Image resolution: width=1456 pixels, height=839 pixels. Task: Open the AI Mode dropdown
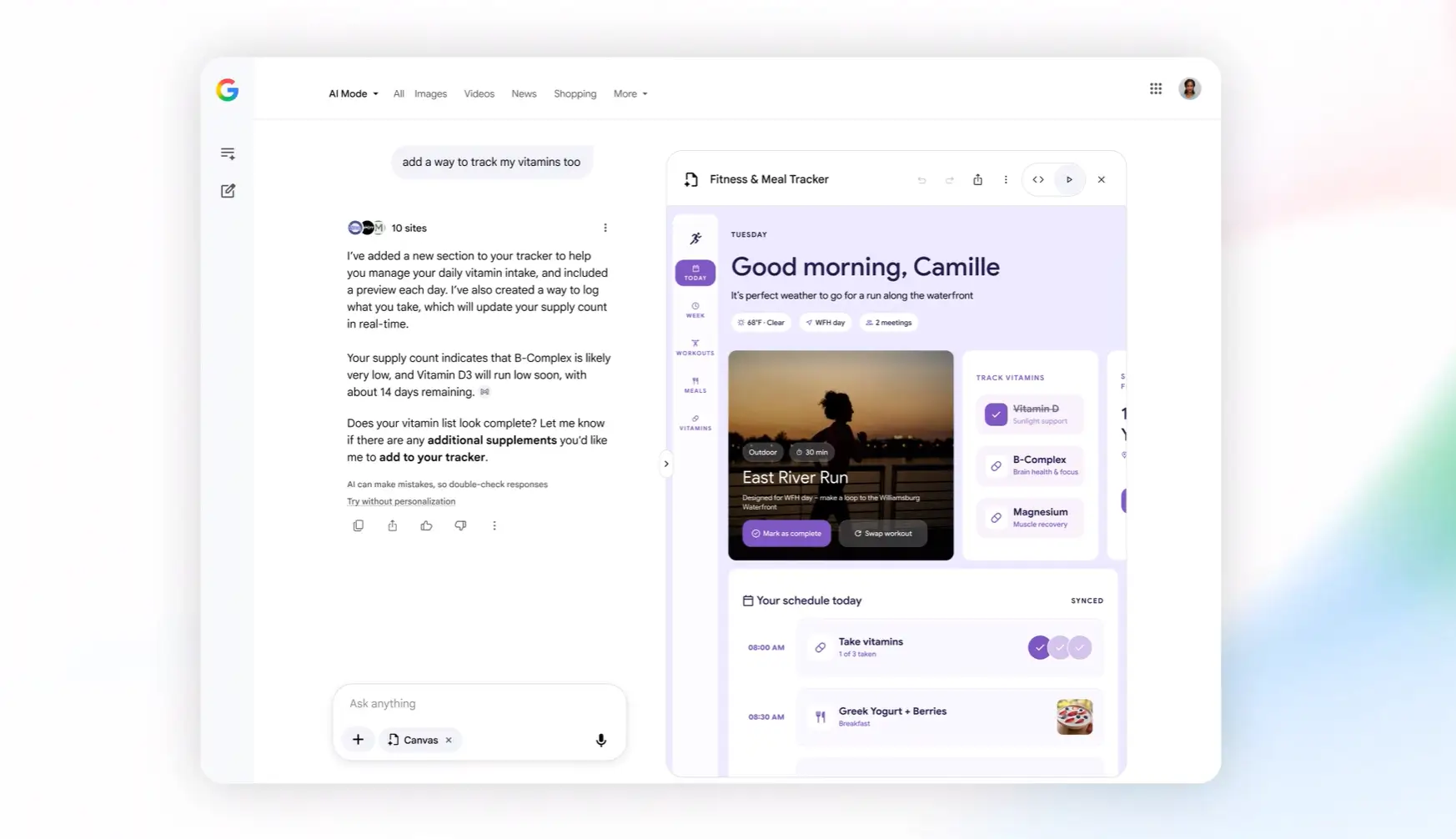click(354, 93)
